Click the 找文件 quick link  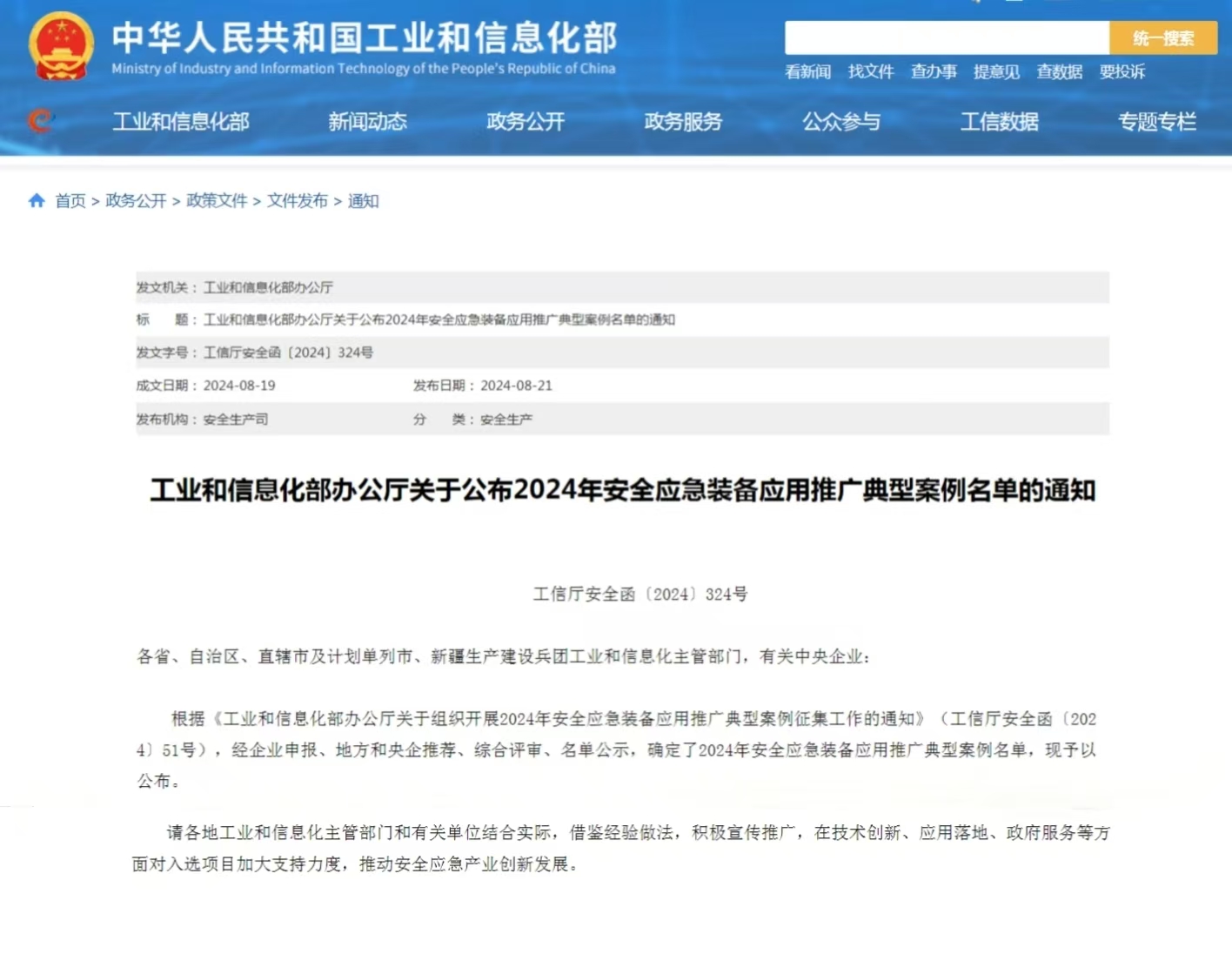[871, 72]
